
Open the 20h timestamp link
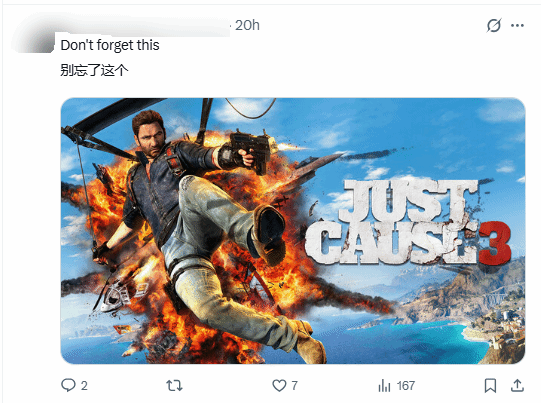coord(247,25)
